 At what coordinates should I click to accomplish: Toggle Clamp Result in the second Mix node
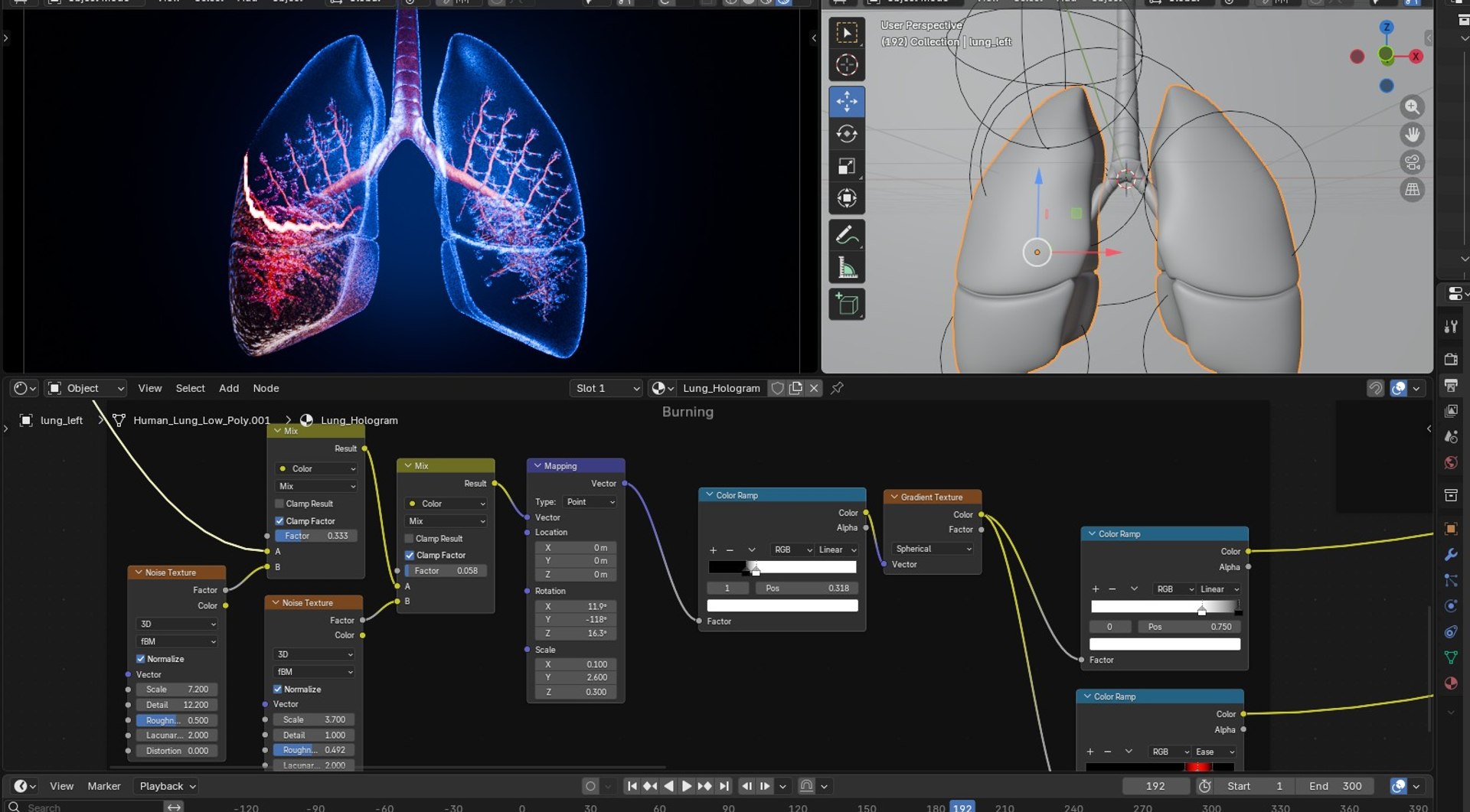coord(409,539)
